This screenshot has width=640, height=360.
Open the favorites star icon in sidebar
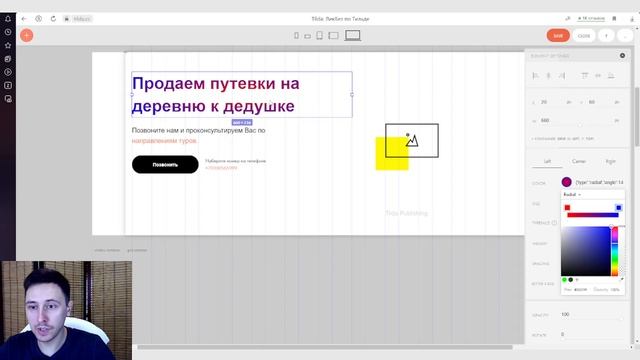click(8, 45)
